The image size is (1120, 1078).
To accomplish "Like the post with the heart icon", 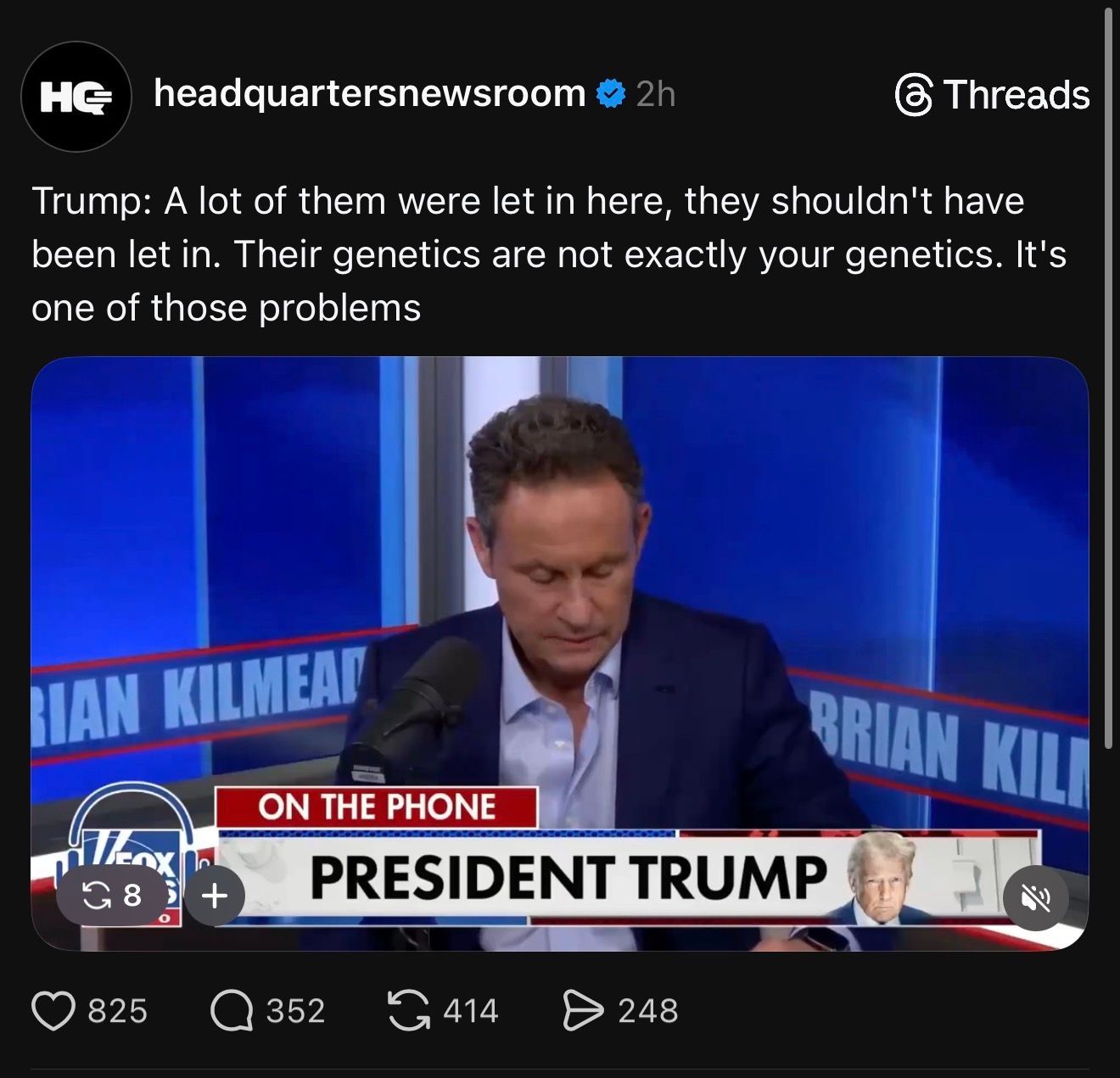I will coord(53,1011).
